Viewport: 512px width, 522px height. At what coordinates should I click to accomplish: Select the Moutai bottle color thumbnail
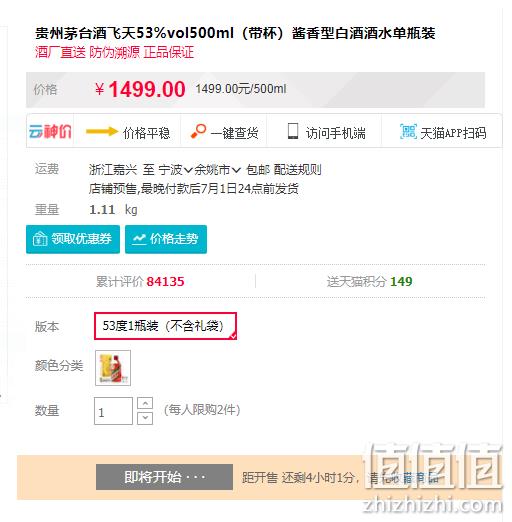pyautogui.click(x=113, y=368)
